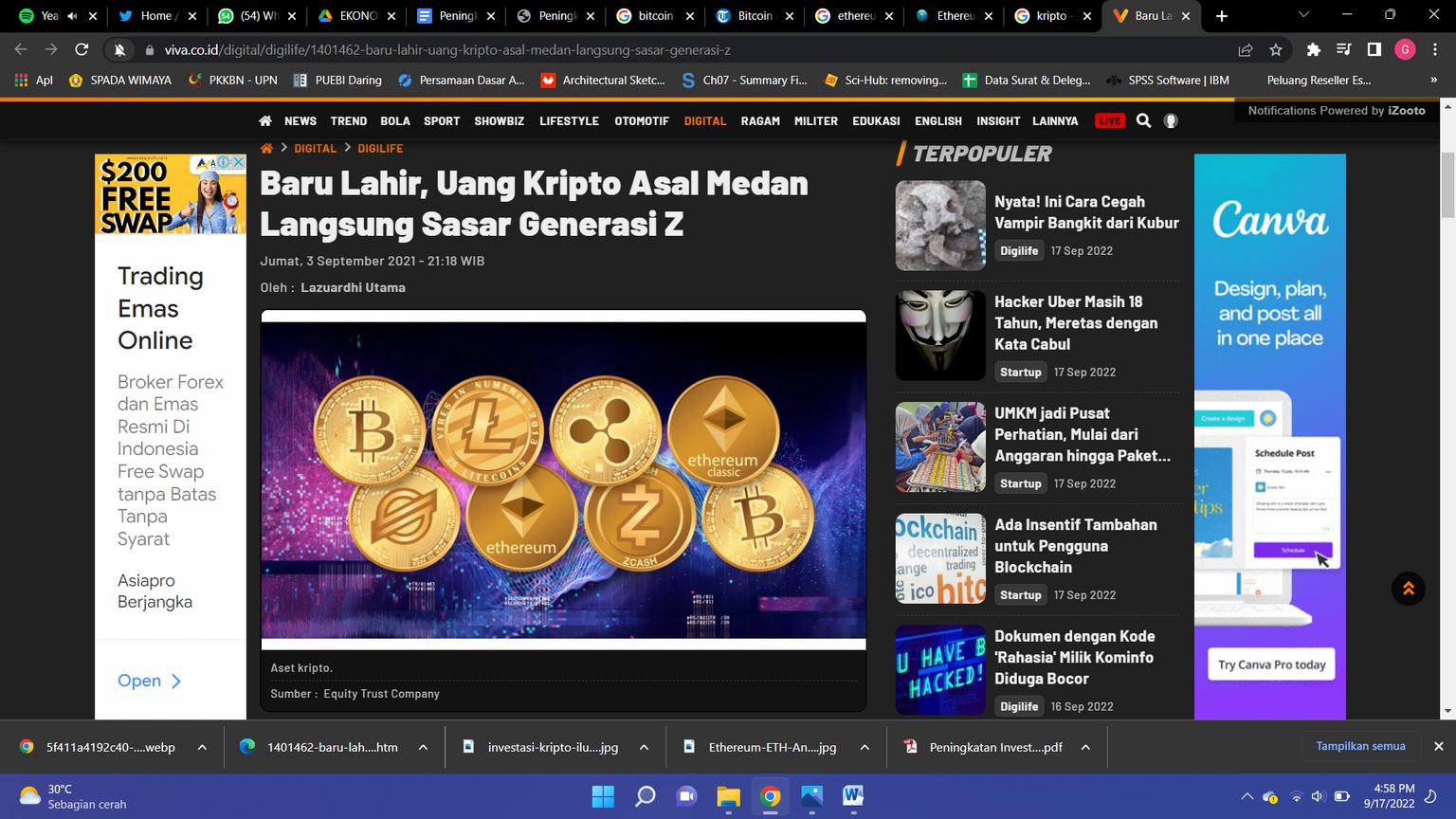Switch to the Bitcoin Google search tab
This screenshot has width=1456, height=819.
coord(655,16)
